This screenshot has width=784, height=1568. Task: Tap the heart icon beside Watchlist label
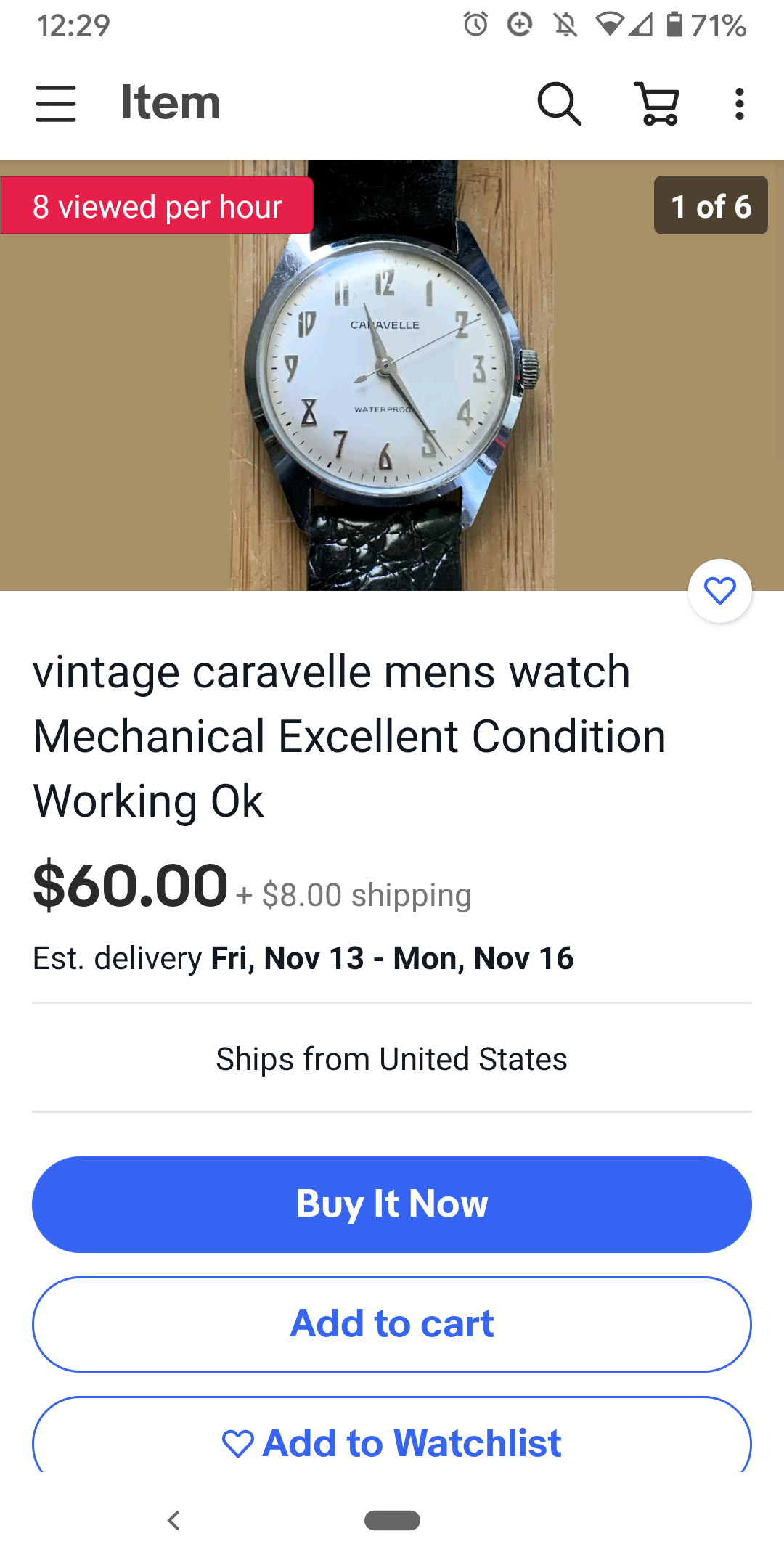pyautogui.click(x=238, y=1443)
